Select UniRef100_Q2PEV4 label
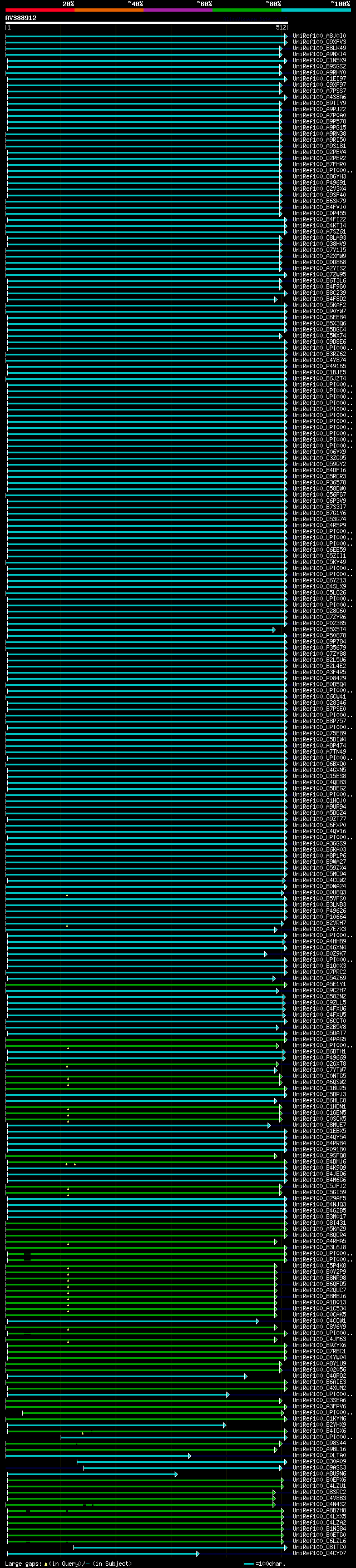356x1568 pixels. pyautogui.click(x=319, y=152)
